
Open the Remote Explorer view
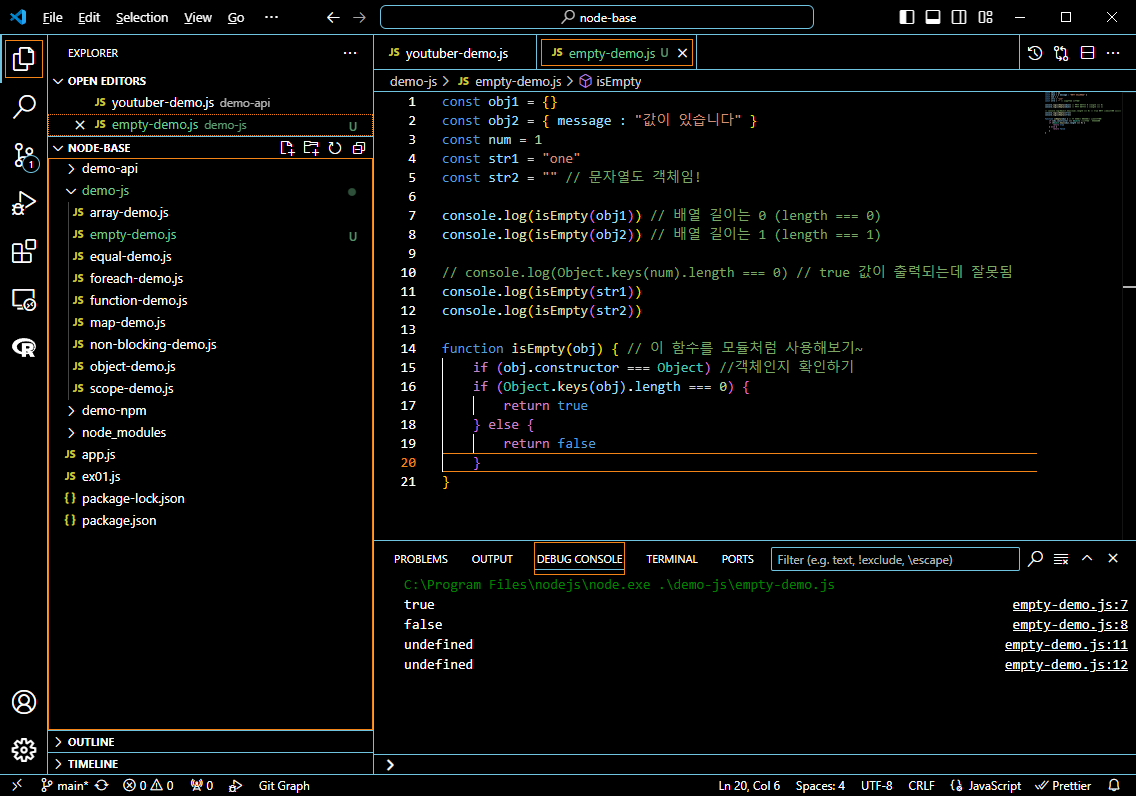click(x=24, y=300)
